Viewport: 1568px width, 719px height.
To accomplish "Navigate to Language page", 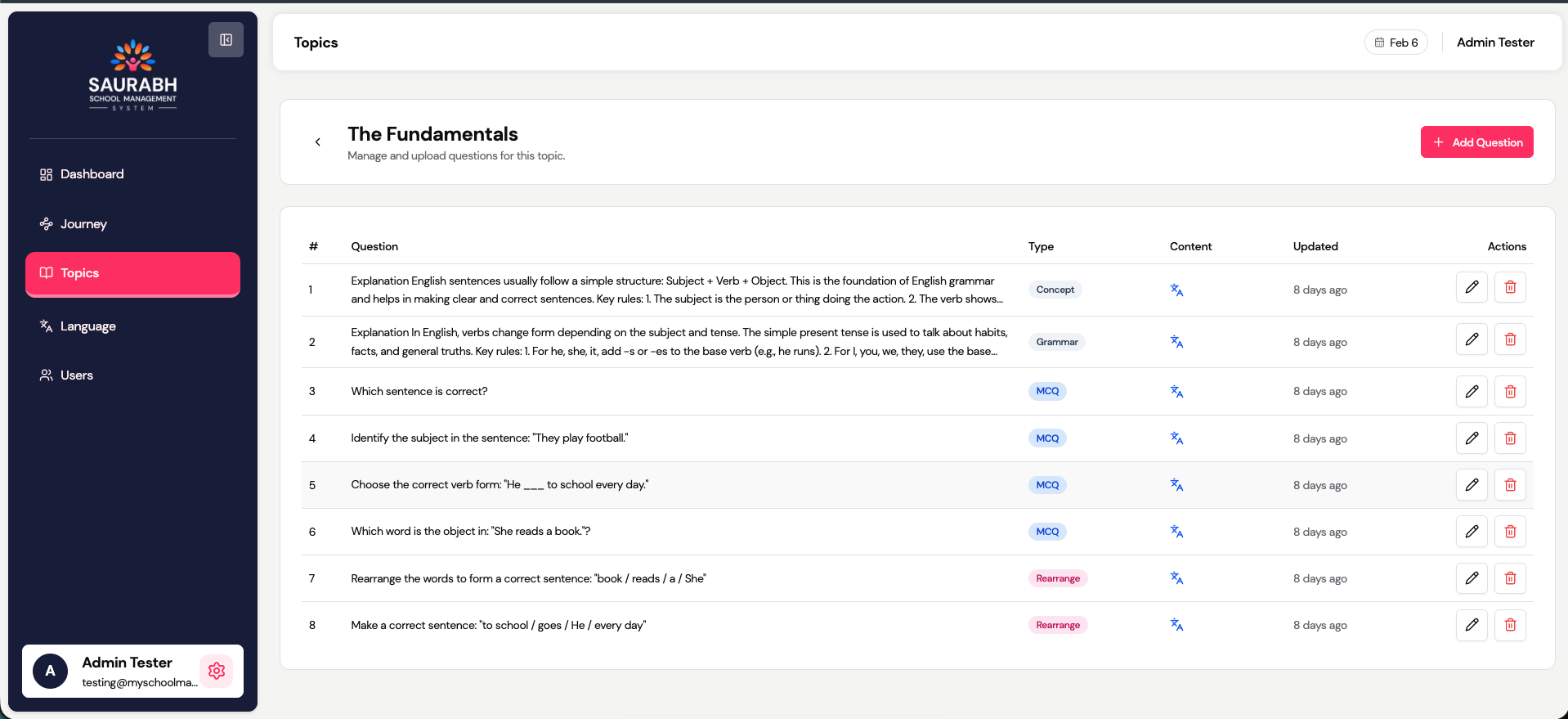I will click(x=87, y=326).
